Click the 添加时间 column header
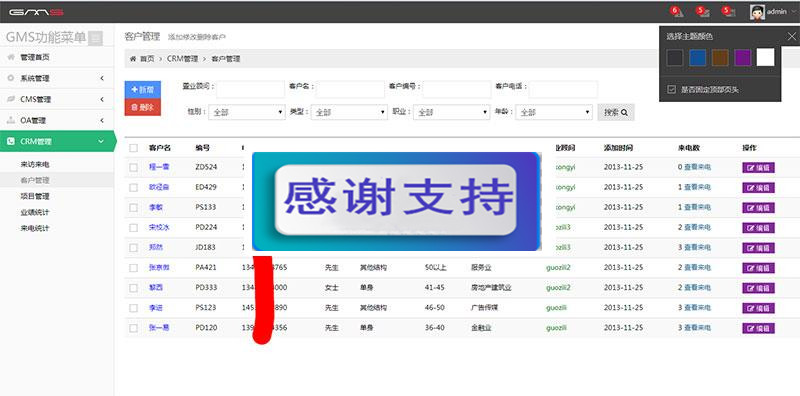Image resolution: width=800 pixels, height=396 pixels. coord(618,148)
